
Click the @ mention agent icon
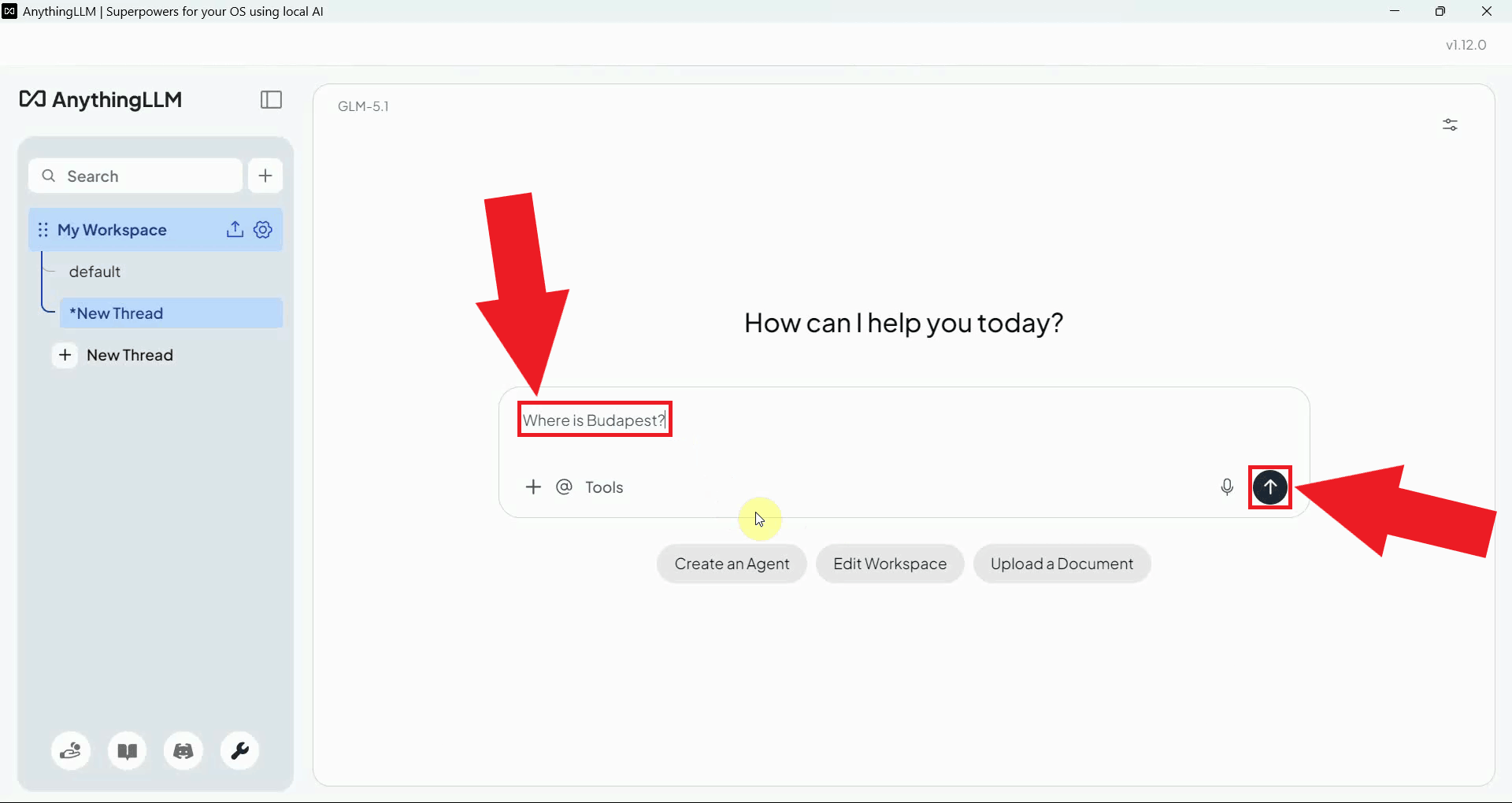[x=564, y=487]
